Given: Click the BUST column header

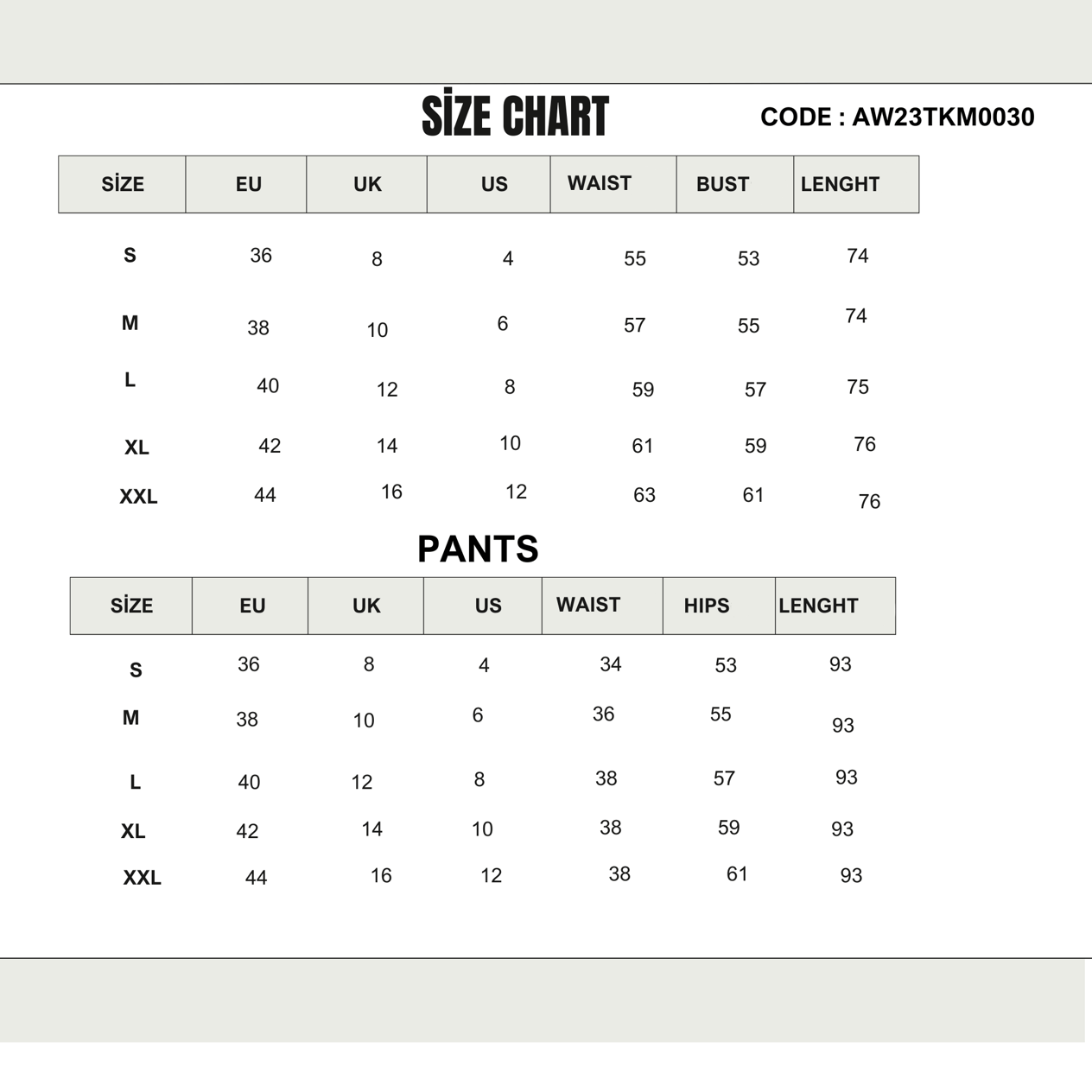Looking at the screenshot, I should 723,184.
